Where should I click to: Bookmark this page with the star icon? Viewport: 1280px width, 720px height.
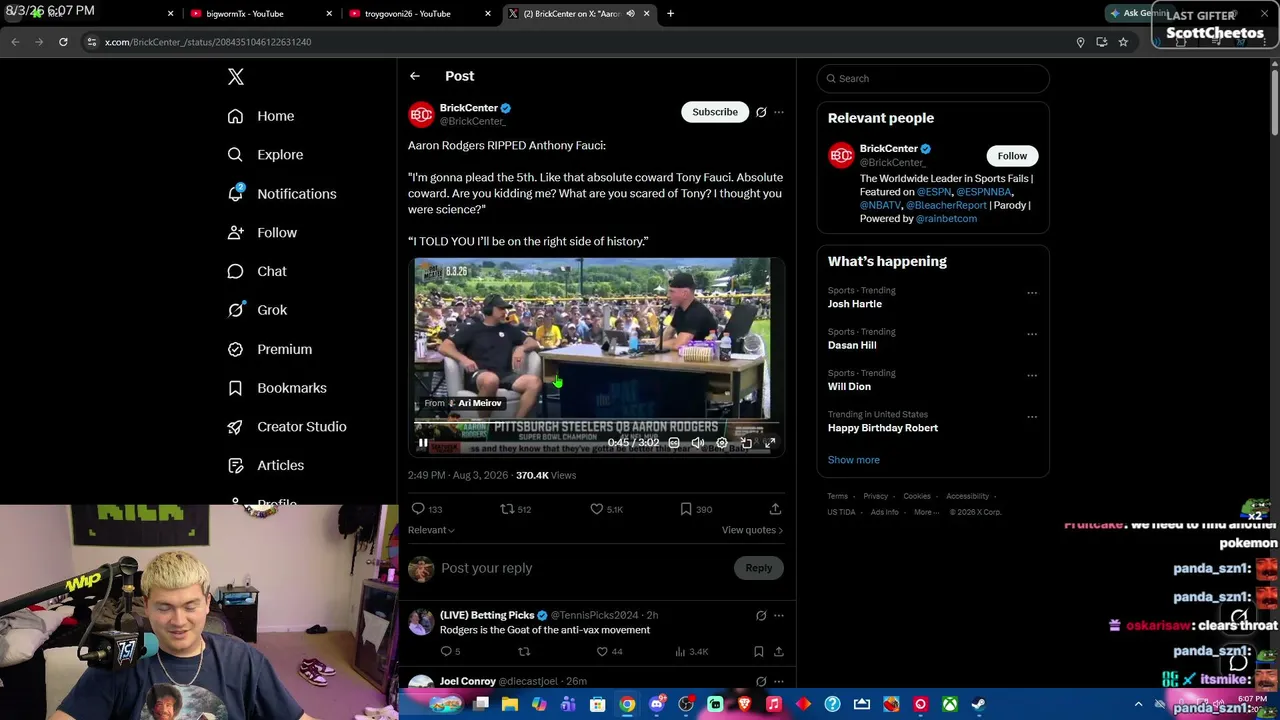pos(1123,42)
